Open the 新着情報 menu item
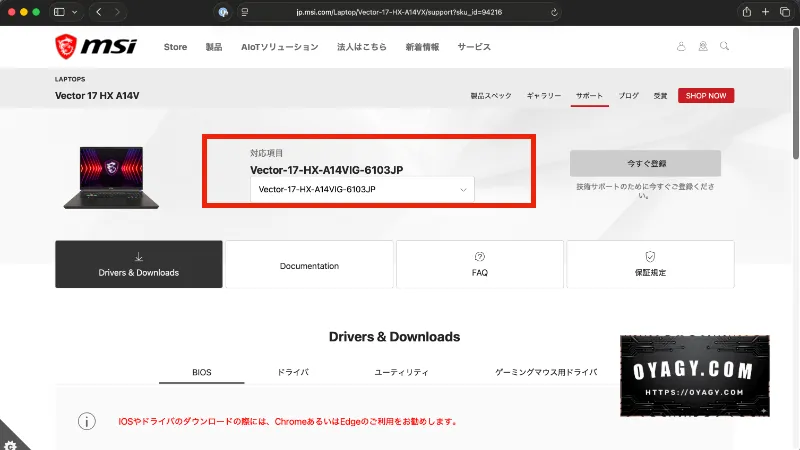The width and height of the screenshot is (800, 450). pos(422,47)
